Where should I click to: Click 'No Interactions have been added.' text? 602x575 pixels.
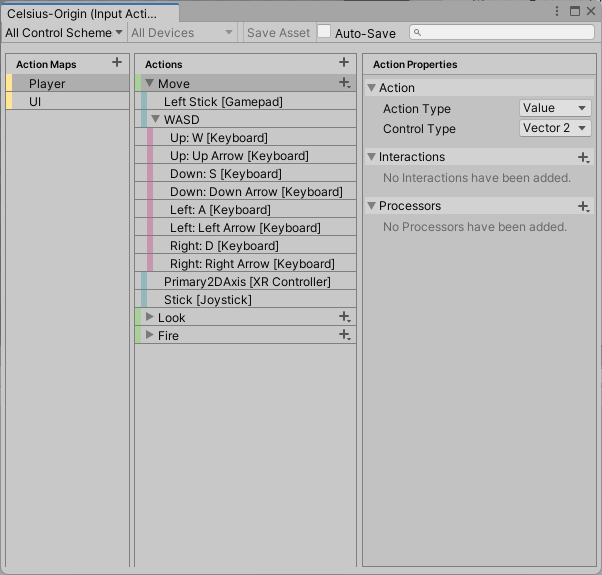pos(477,178)
